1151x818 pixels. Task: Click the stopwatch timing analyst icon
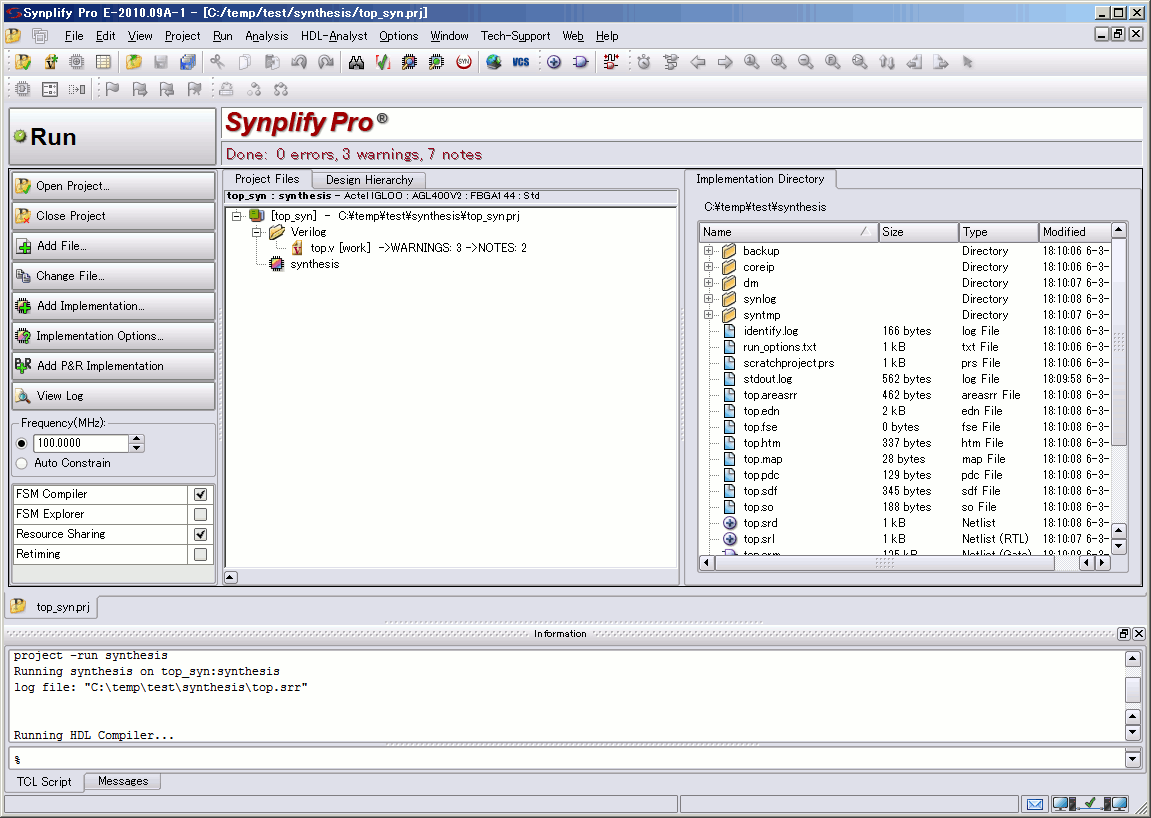pos(644,62)
